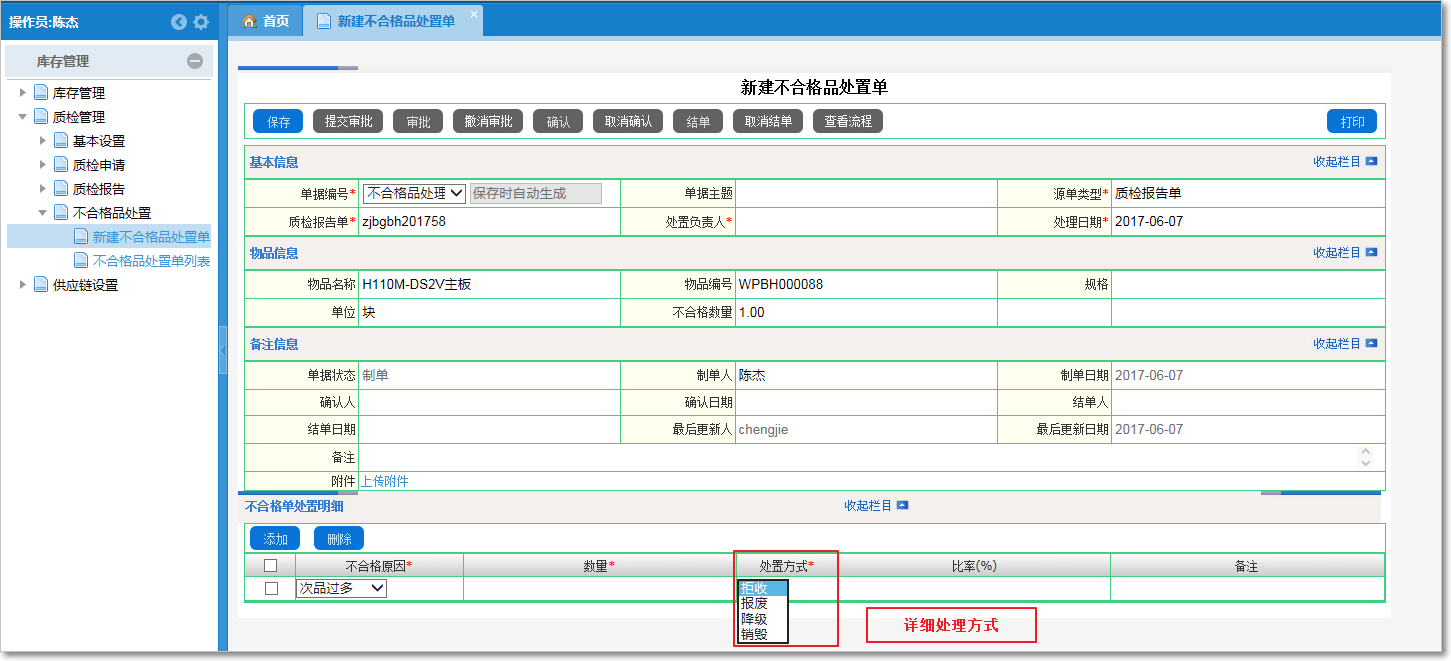Click the 处置负责人 input field

point(865,222)
